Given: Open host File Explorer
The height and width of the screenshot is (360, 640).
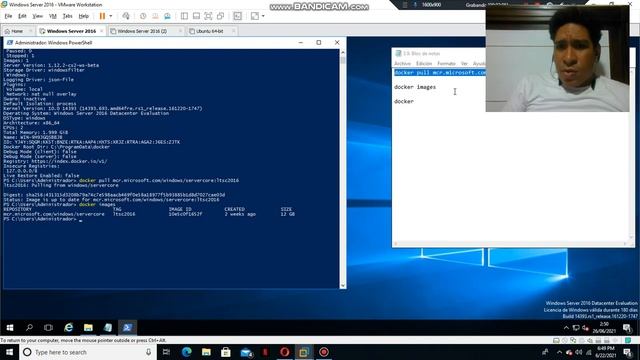Looking at the screenshot, I should point(206,352).
